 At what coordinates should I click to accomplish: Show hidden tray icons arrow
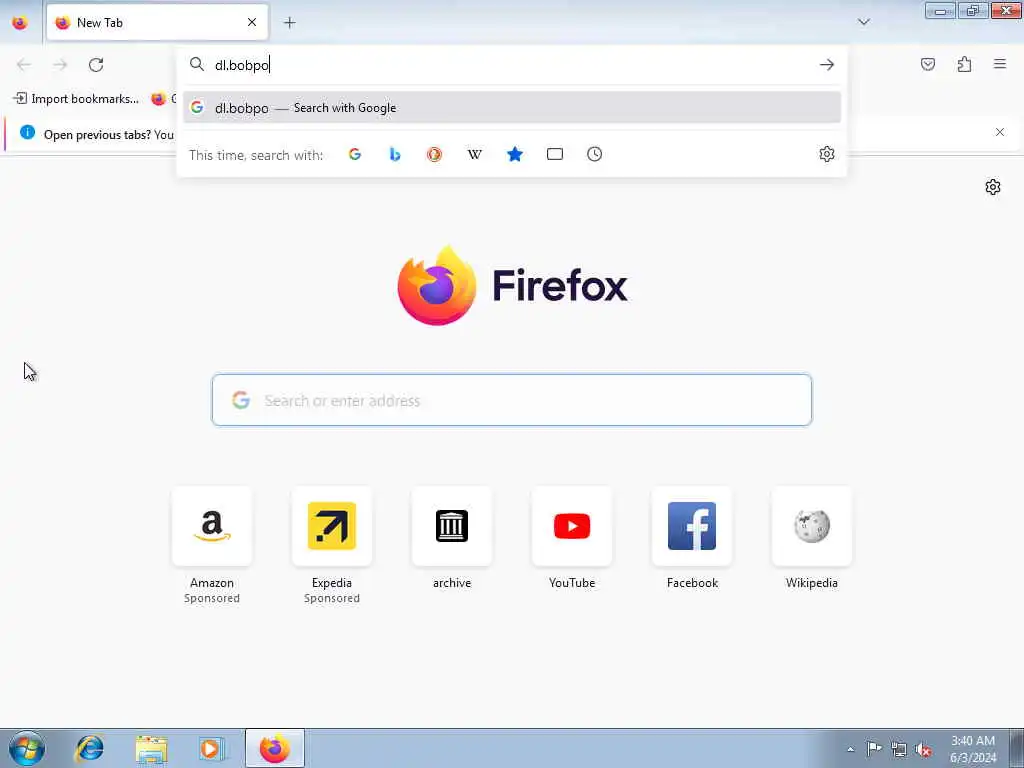pyautogui.click(x=850, y=749)
